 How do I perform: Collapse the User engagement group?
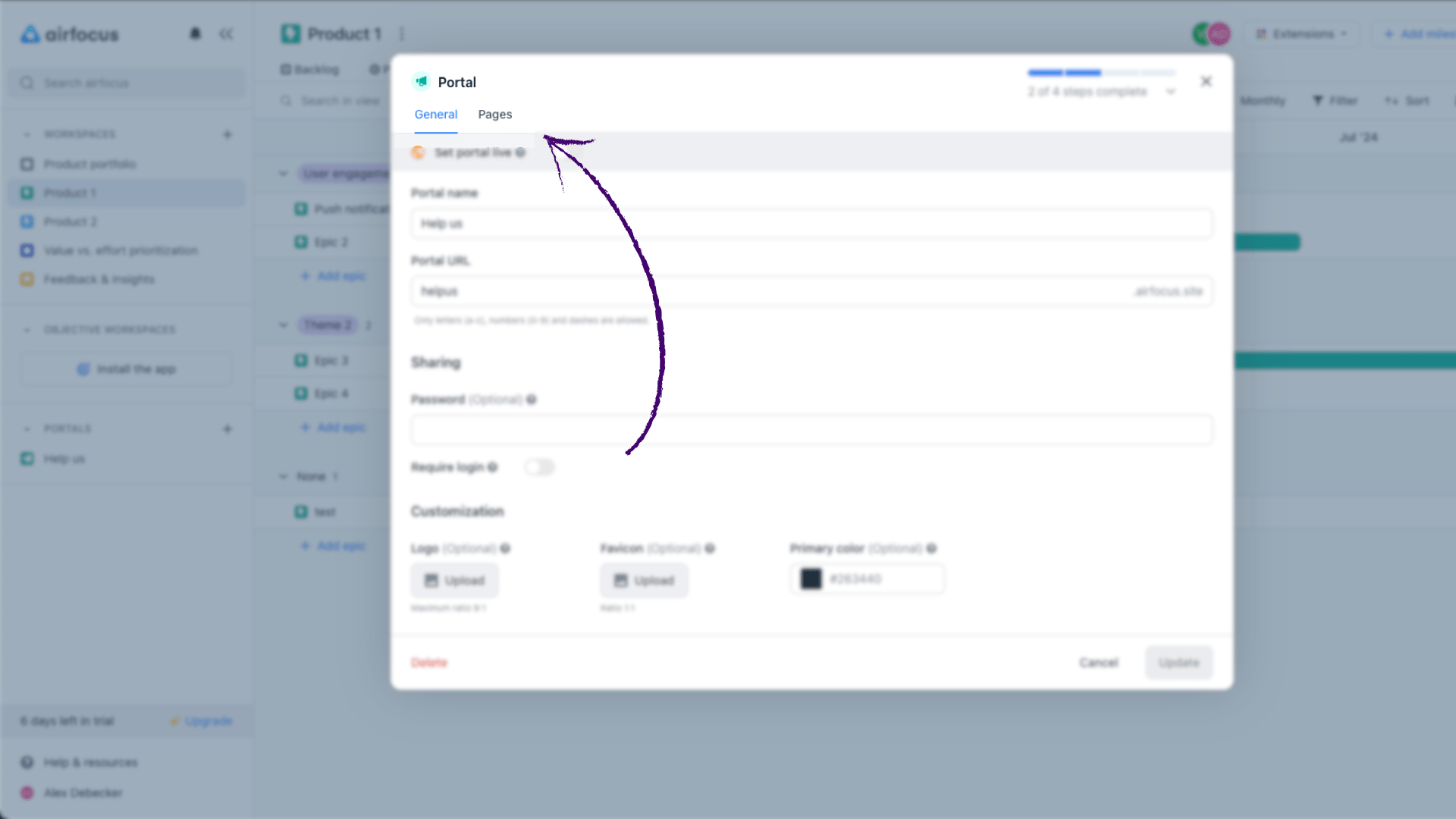click(x=283, y=174)
